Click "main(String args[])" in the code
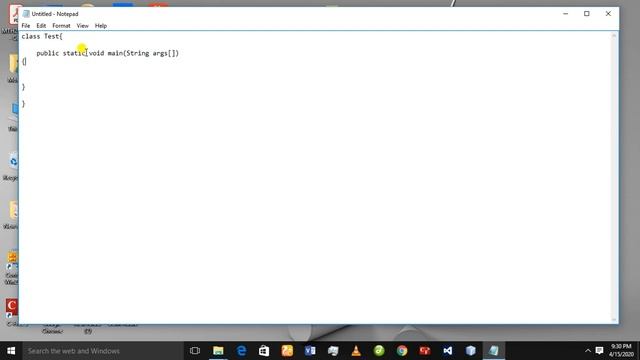Image resolution: width=640 pixels, height=360 pixels. pos(143,53)
